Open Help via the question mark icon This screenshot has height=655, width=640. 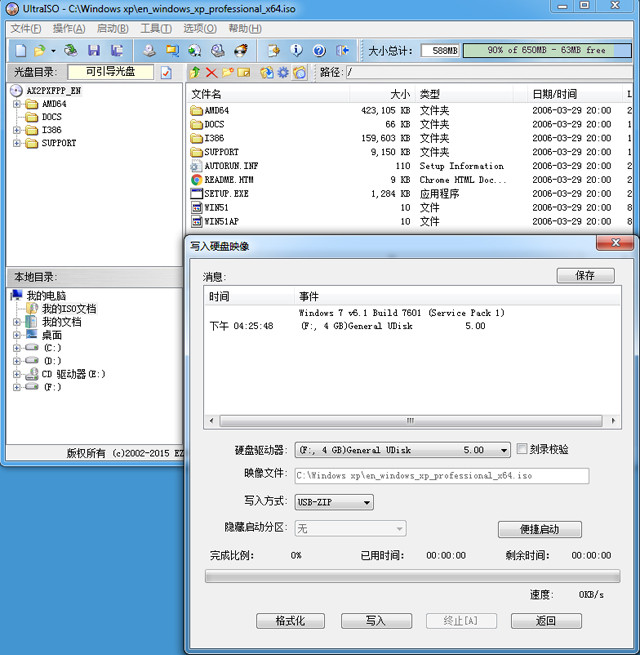[x=319, y=51]
